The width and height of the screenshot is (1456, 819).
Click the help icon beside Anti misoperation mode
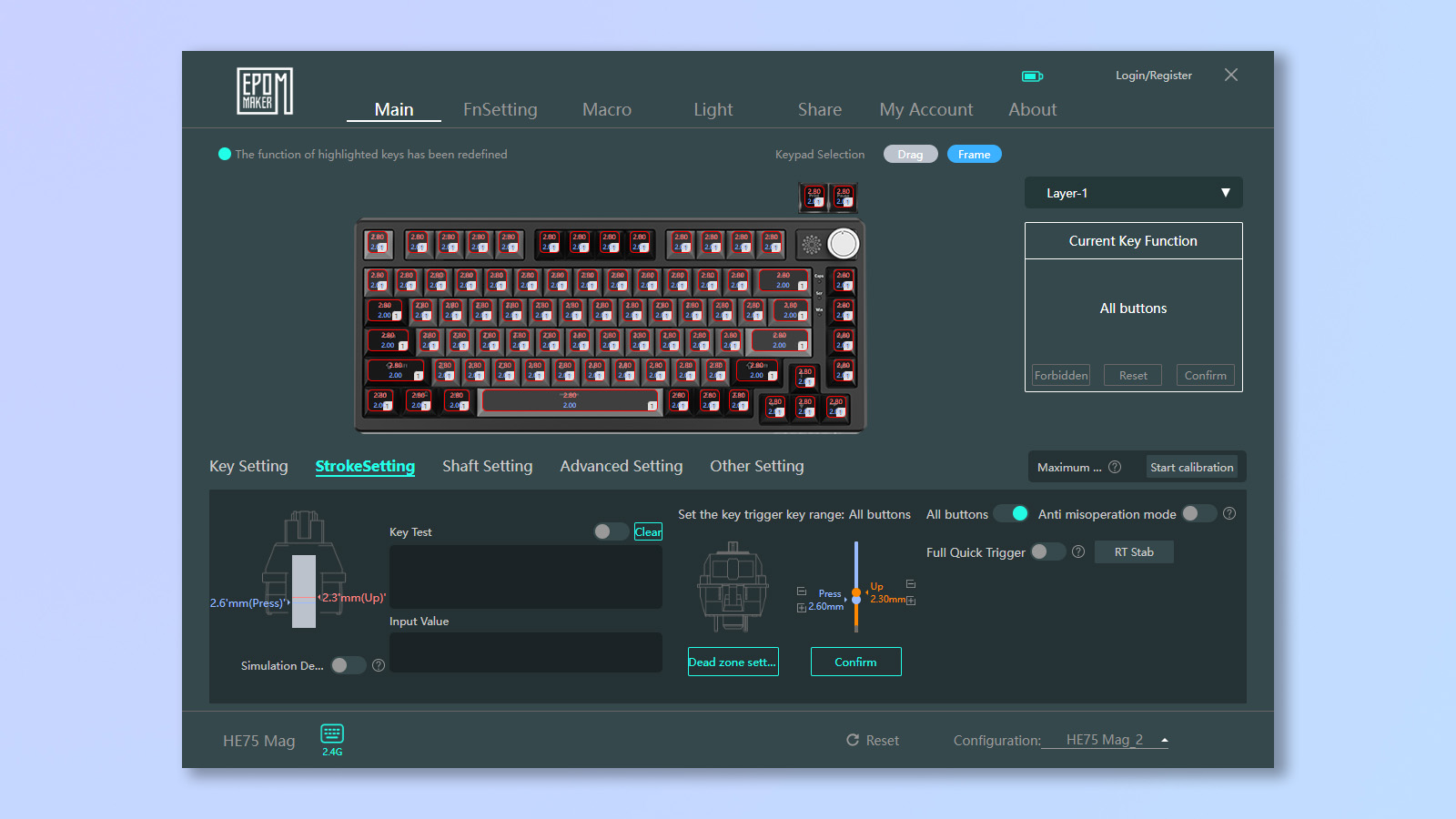1229,513
